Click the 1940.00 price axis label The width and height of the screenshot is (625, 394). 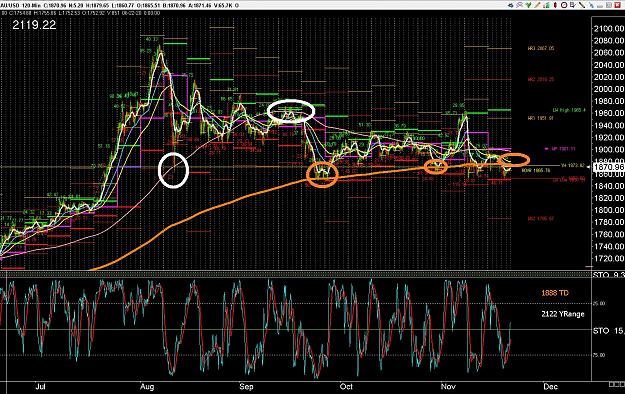pos(609,125)
